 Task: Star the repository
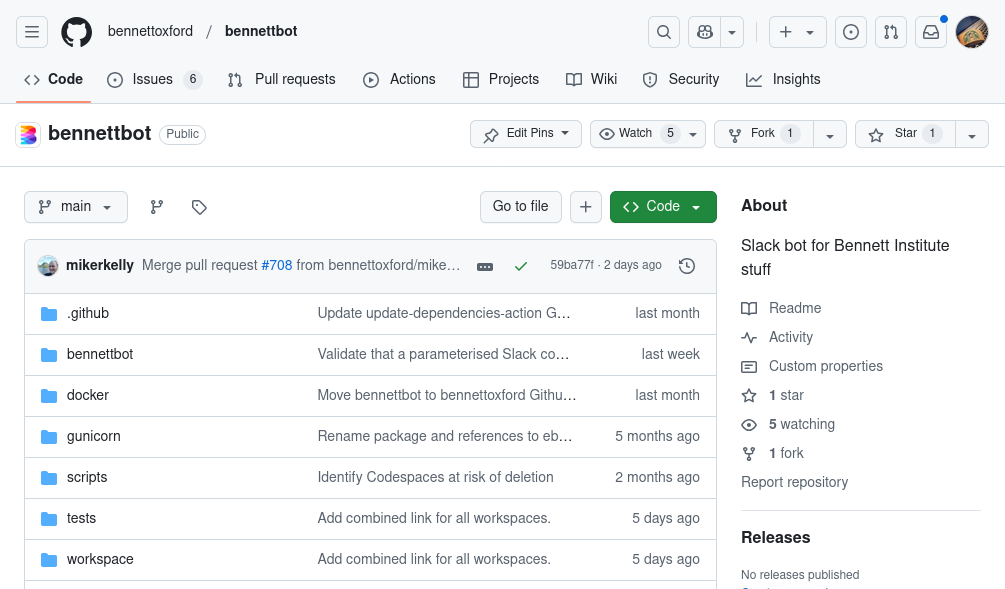click(x=905, y=134)
